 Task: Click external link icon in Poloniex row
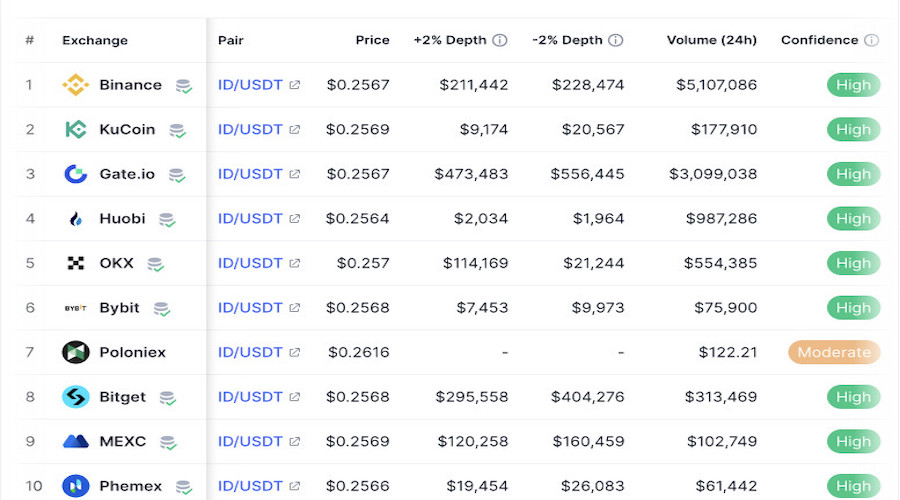294,352
